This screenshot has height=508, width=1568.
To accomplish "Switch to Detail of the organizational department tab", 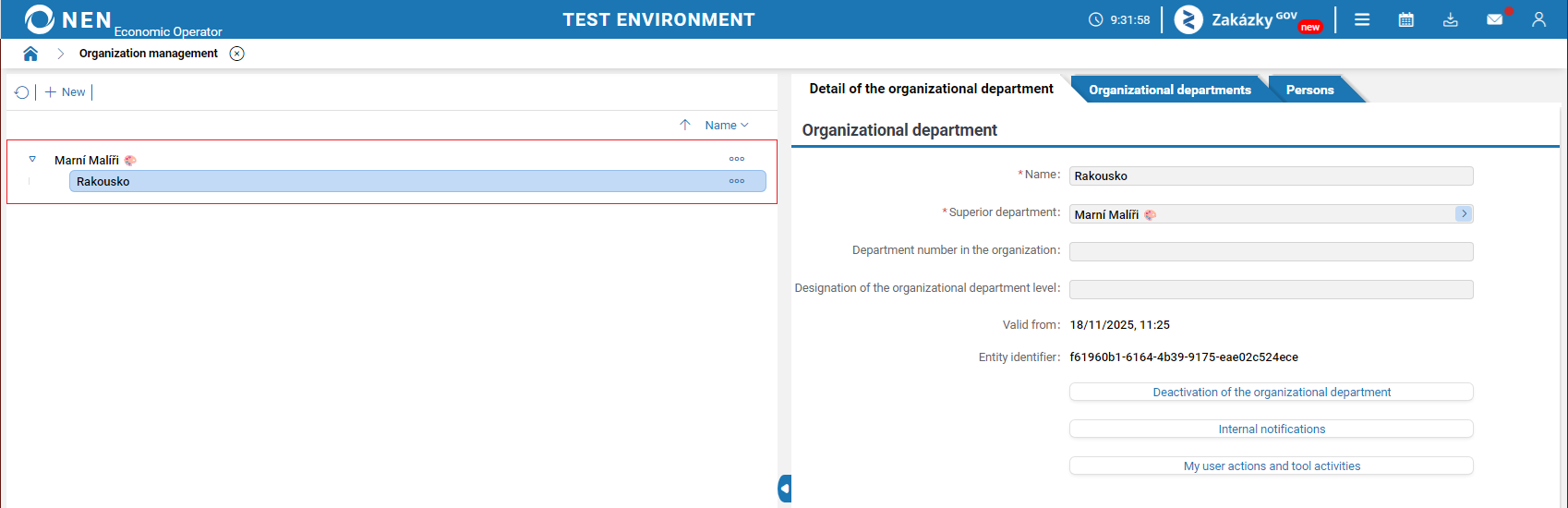I will tap(931, 89).
